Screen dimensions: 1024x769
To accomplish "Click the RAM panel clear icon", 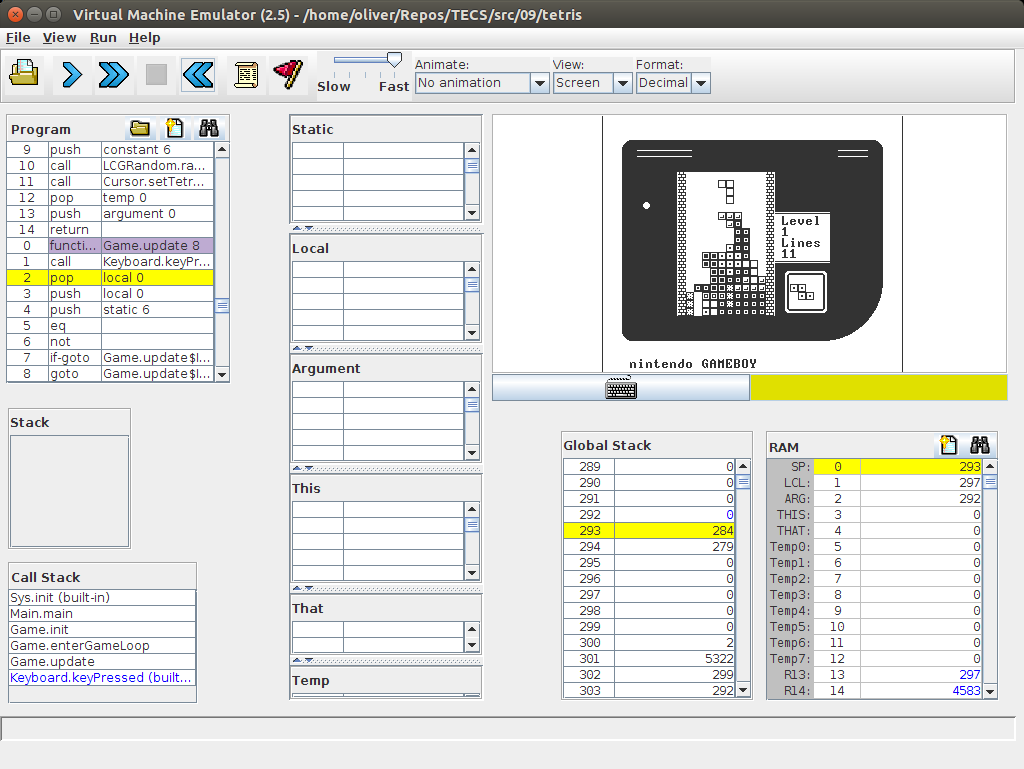I will [x=948, y=445].
